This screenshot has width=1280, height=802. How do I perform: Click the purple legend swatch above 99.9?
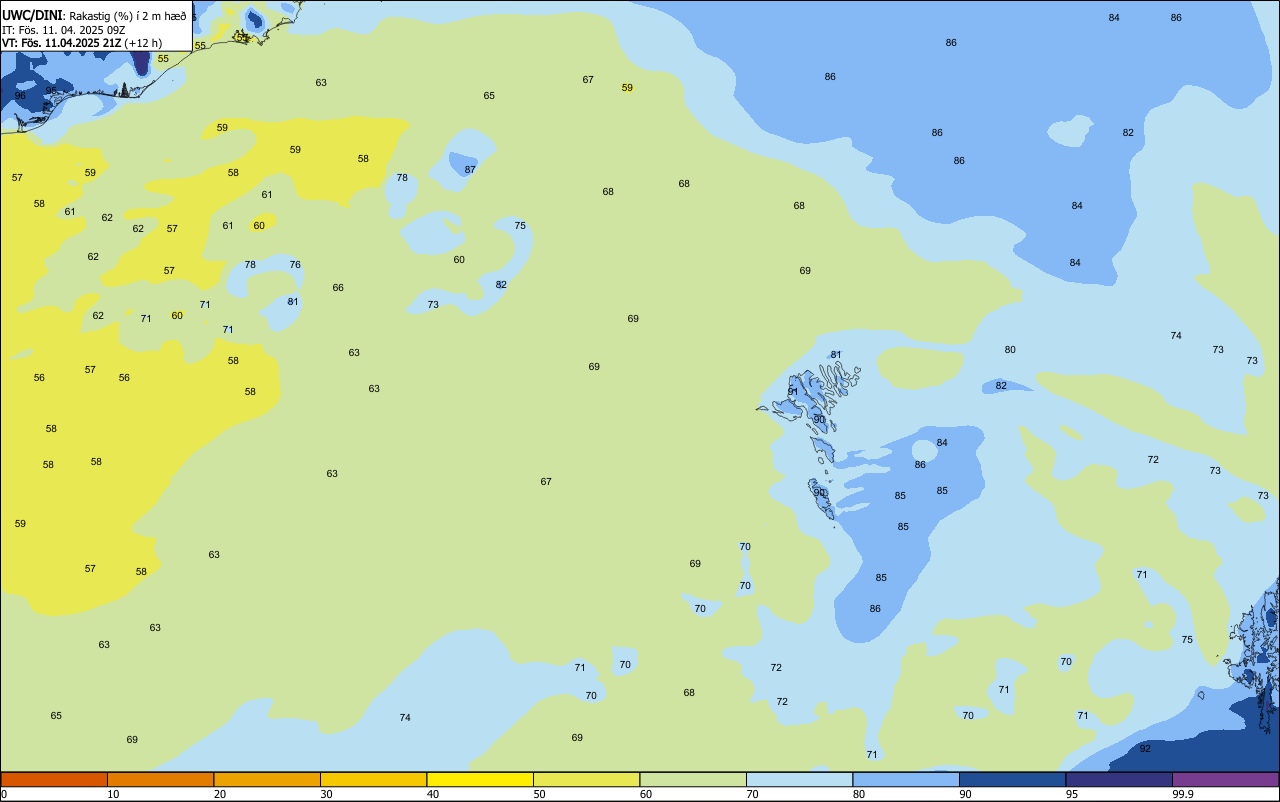point(1225,779)
